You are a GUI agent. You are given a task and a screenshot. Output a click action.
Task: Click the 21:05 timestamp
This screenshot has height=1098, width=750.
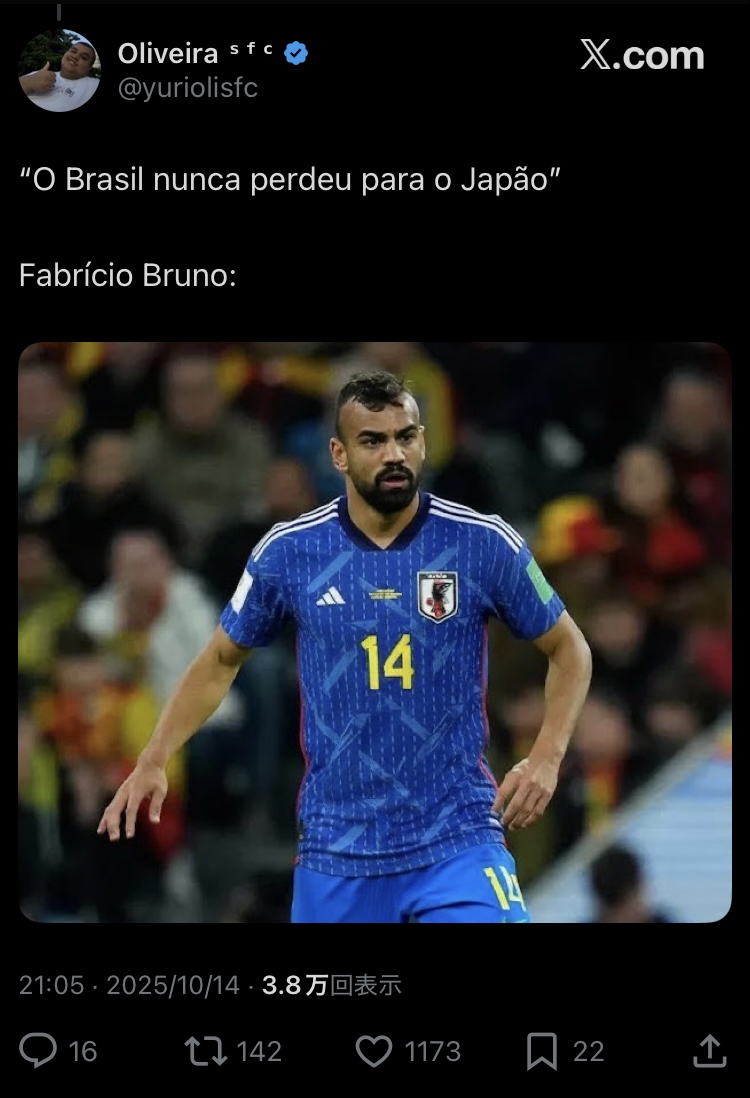(51, 985)
